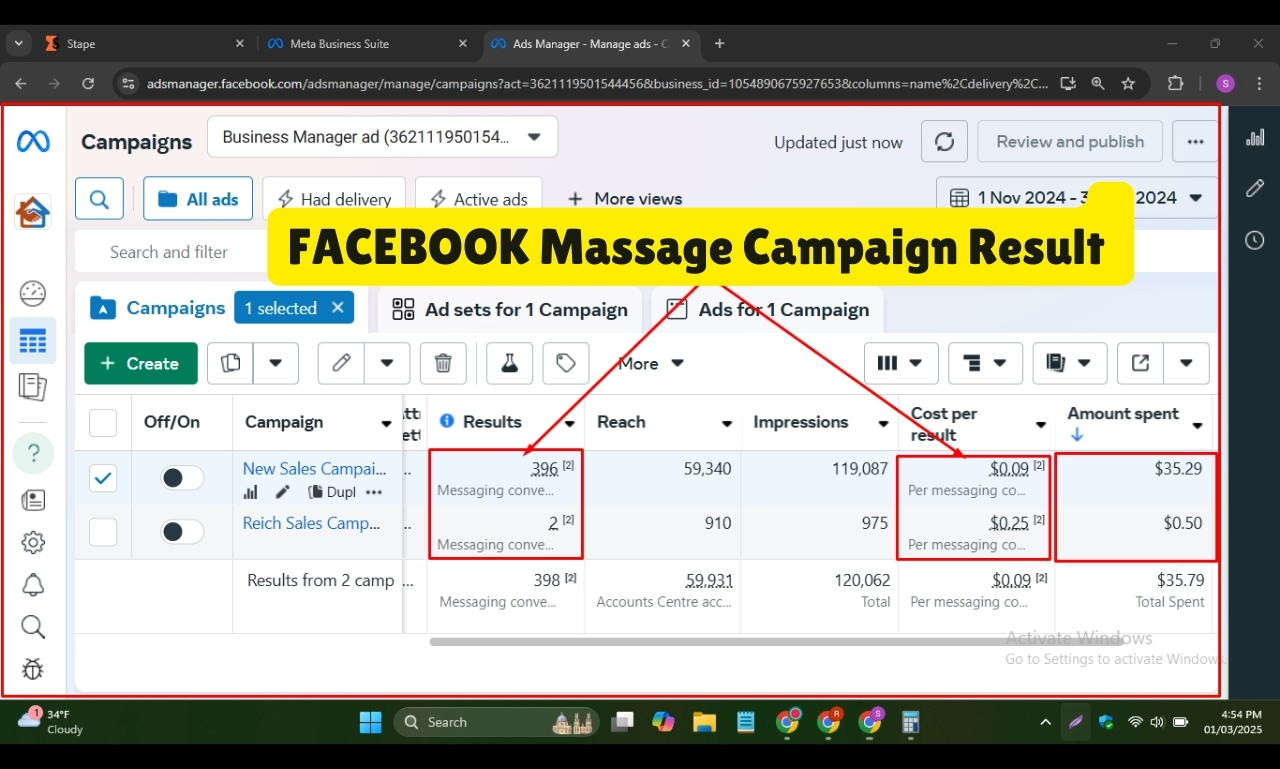1280x769 pixels.
Task: Open the three-dot menu under New Sales Campaign
Action: [374, 492]
